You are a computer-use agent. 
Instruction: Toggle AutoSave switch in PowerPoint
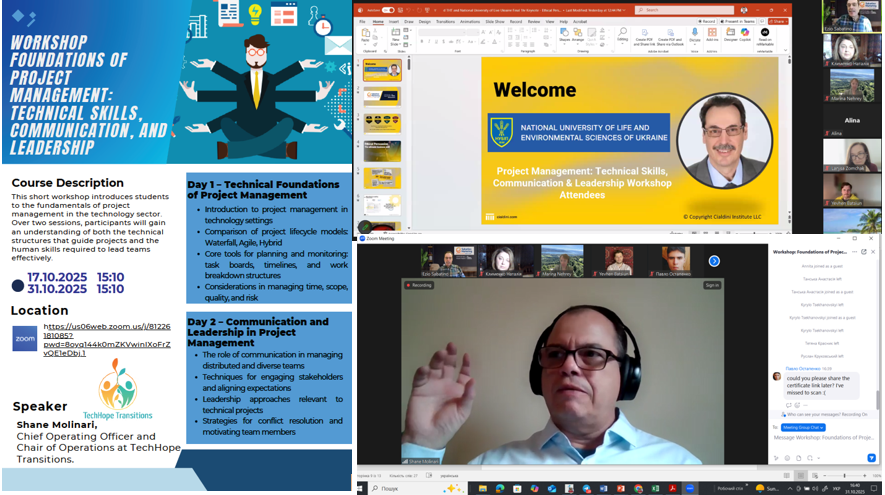(388, 10)
